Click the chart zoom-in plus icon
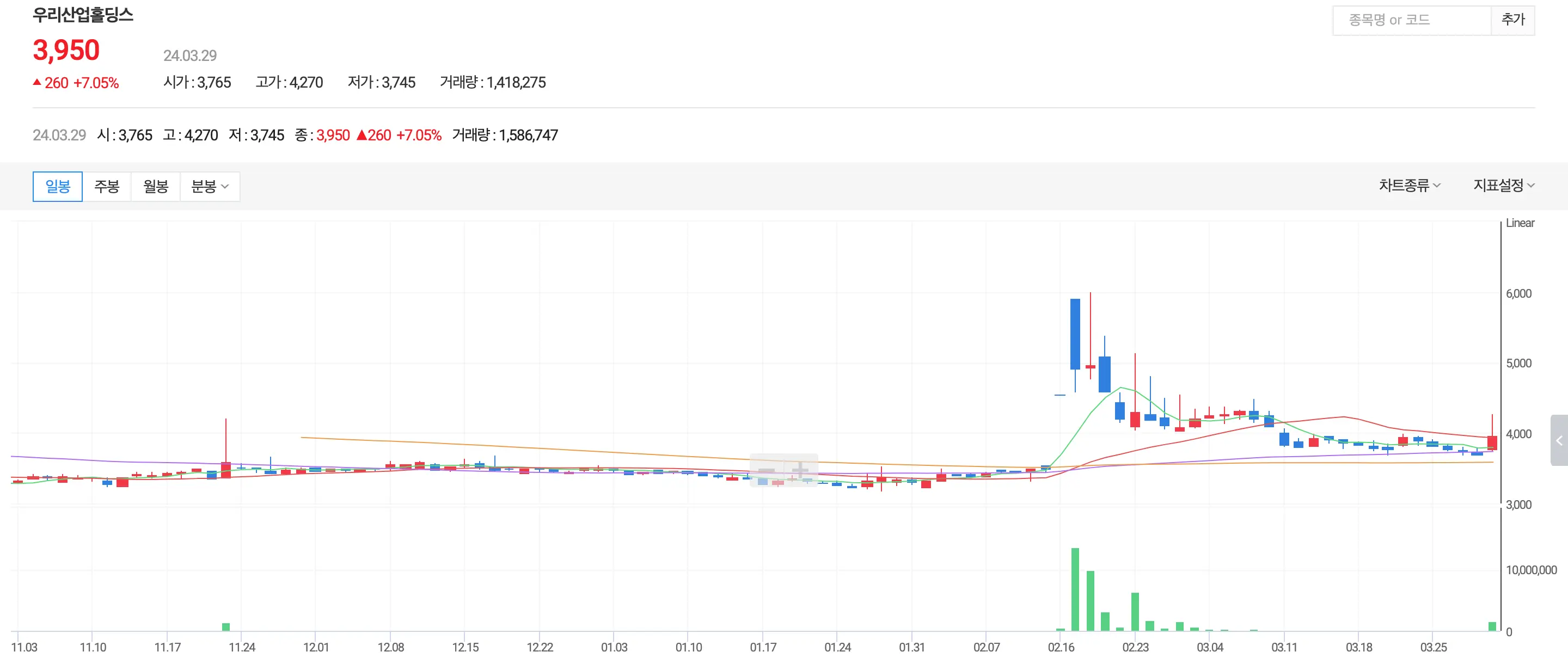This screenshot has width=1568, height=664. pos(800,470)
